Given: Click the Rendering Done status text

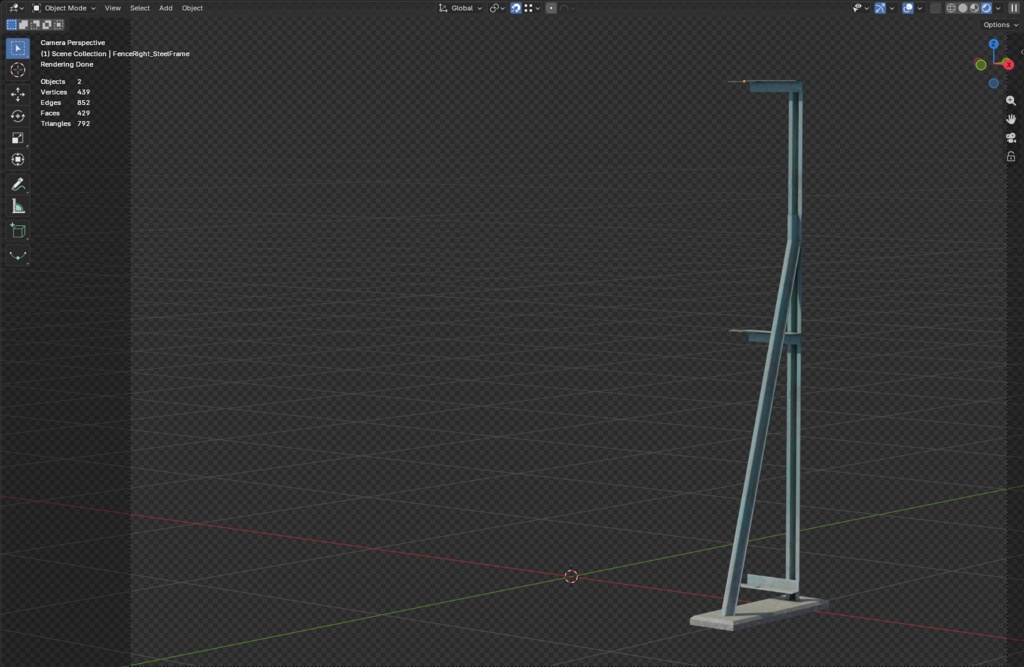Looking at the screenshot, I should click(x=67, y=64).
